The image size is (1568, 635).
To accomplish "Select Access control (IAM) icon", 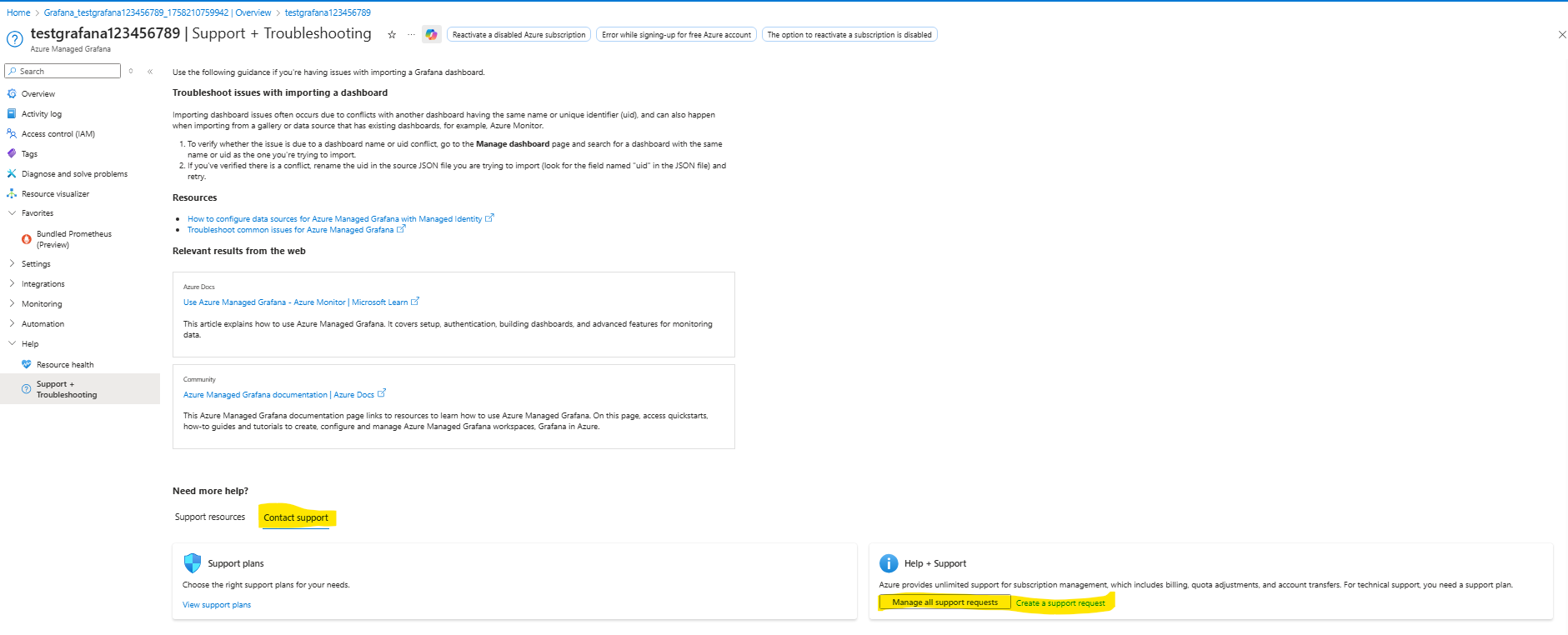I will point(12,134).
